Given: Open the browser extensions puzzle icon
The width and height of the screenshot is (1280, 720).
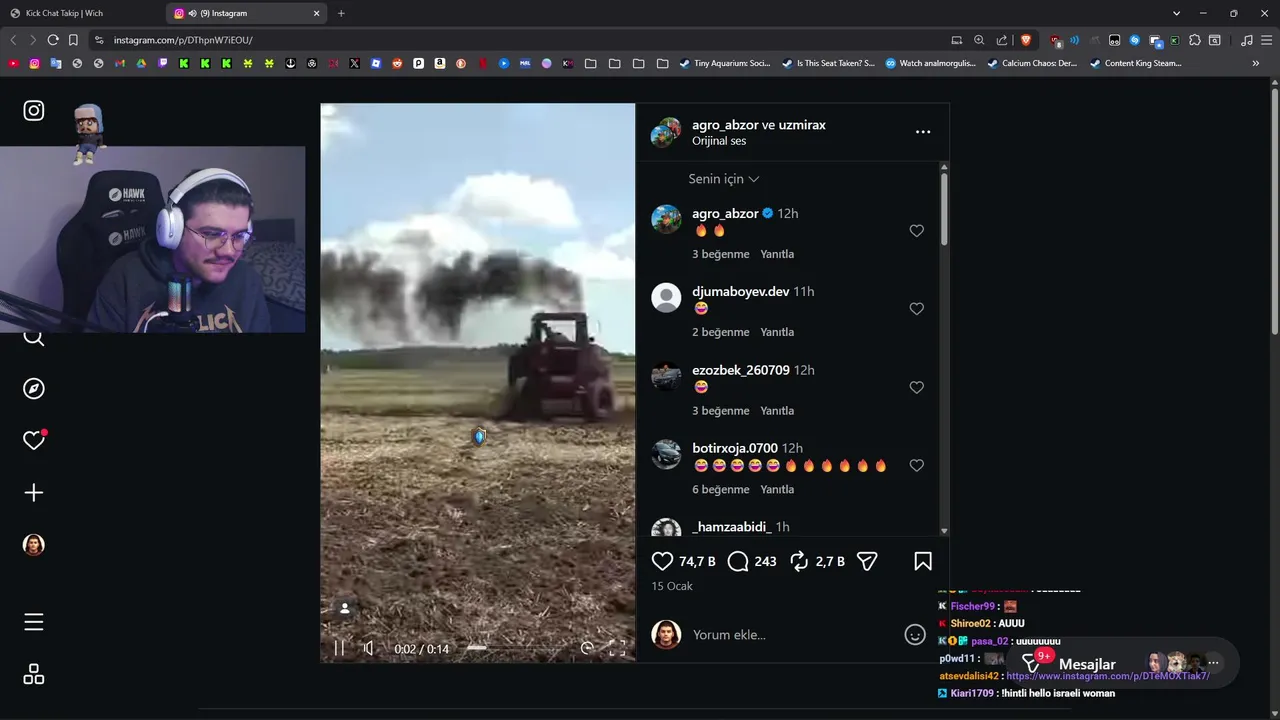Looking at the screenshot, I should [1195, 40].
